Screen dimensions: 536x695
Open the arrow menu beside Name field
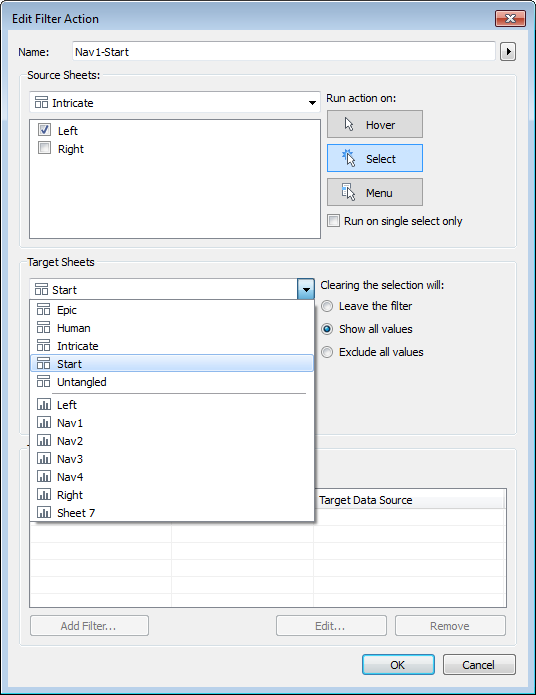508,52
